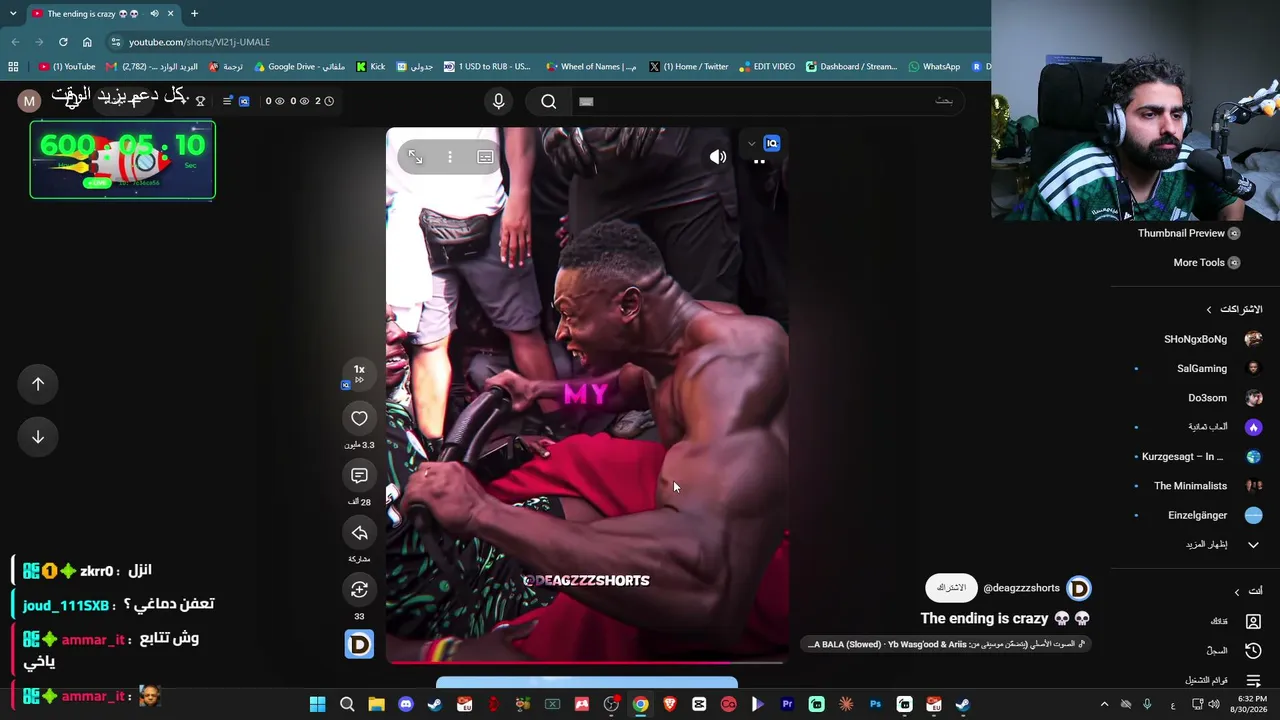Launch Photoshop from the taskbar

click(875, 705)
